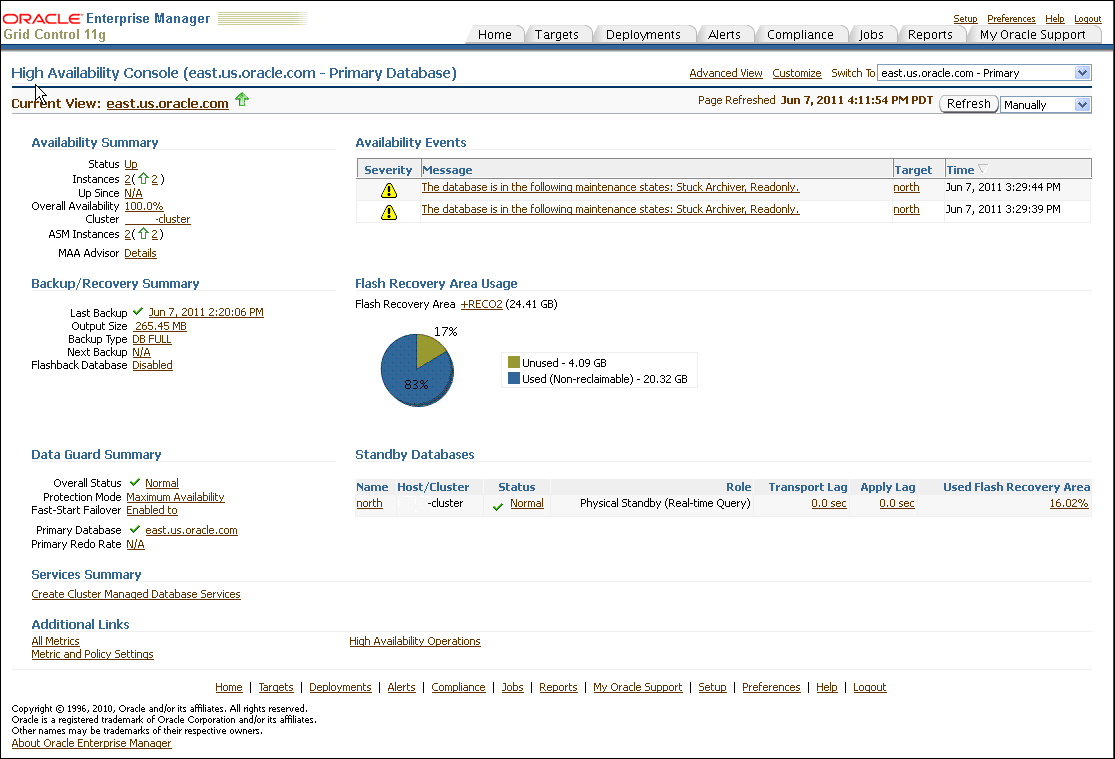1115x759 pixels.
Task: Click the Unused olive legend swatch
Action: click(514, 363)
